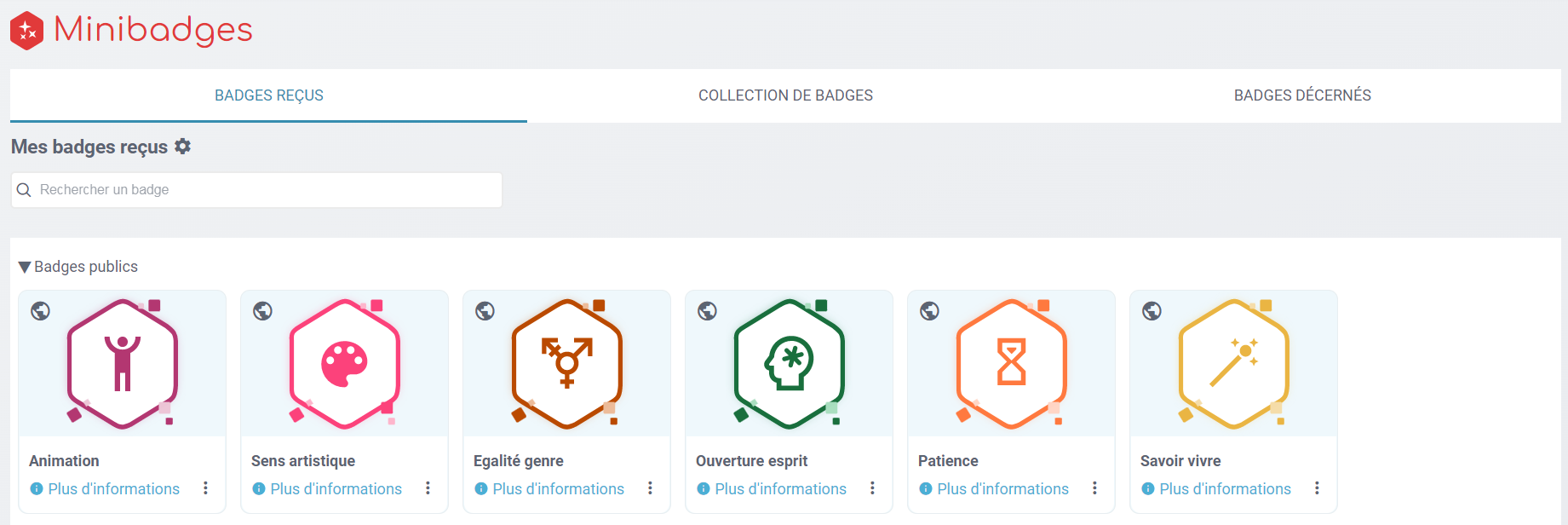The width and height of the screenshot is (1568, 525).
Task: Click the Animation badge hexagon image
Action: (x=123, y=364)
